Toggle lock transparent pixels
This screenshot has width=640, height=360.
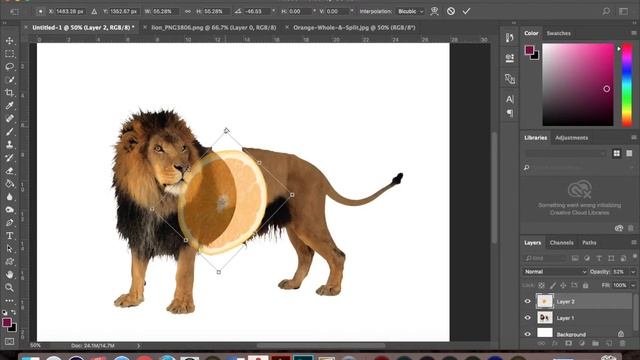541,286
